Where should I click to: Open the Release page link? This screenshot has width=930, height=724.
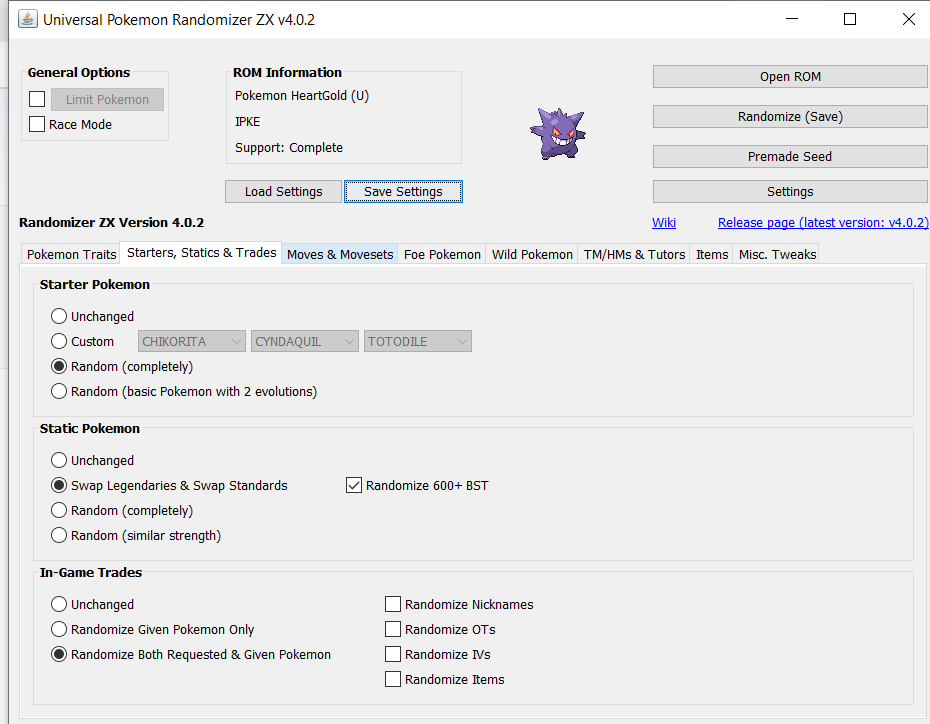pos(823,222)
